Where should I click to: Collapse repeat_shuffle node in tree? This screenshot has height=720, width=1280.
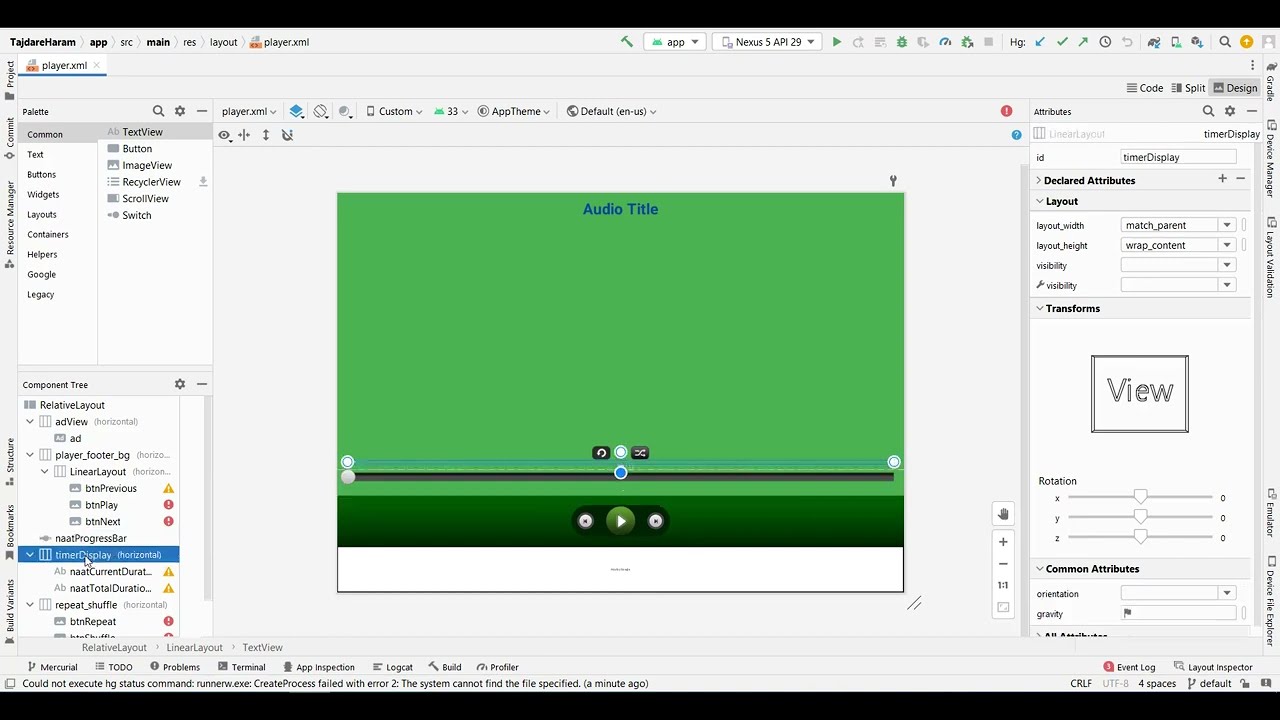[30, 605]
